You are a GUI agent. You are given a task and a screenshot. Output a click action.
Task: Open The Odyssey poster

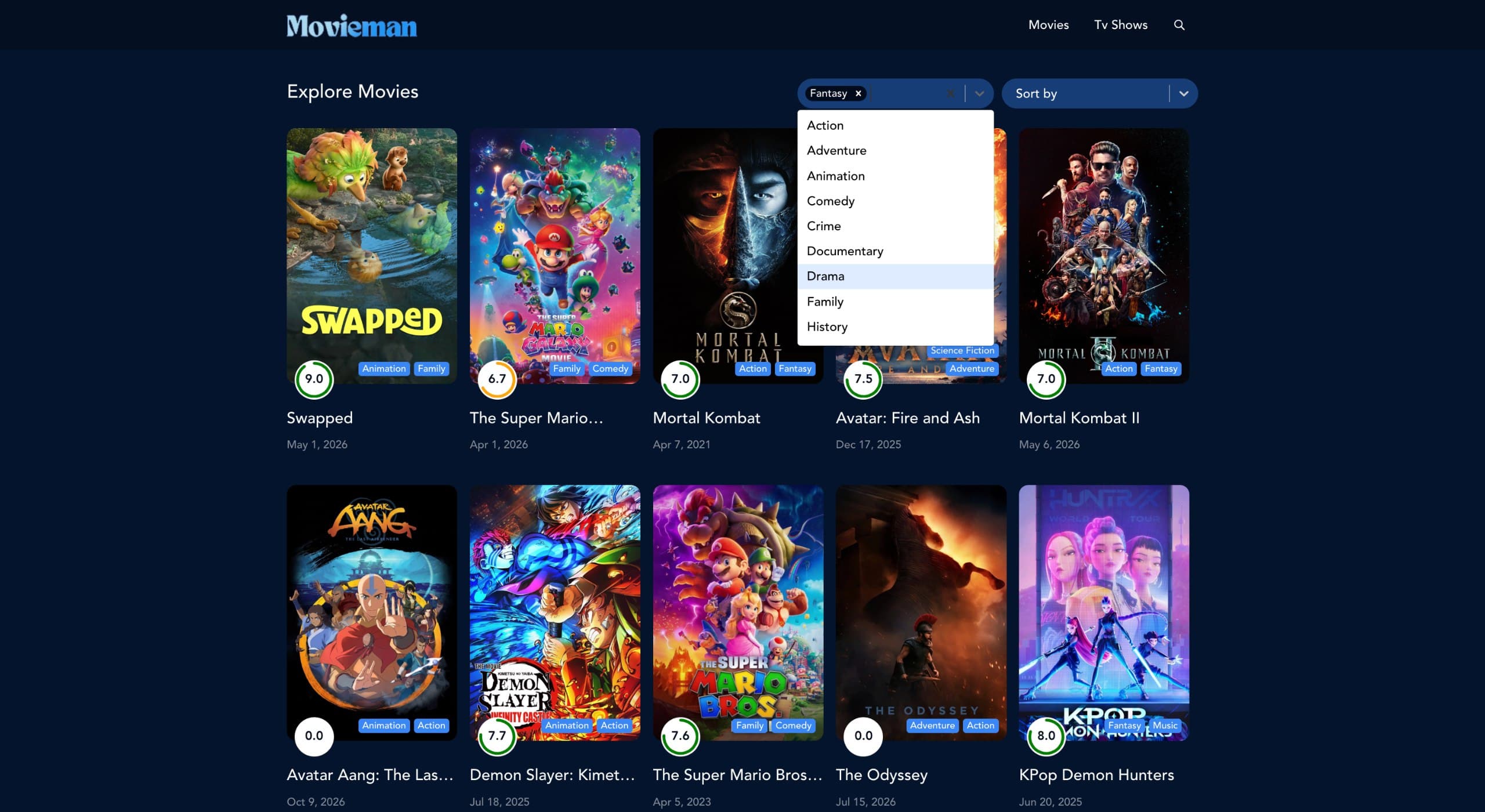click(921, 612)
